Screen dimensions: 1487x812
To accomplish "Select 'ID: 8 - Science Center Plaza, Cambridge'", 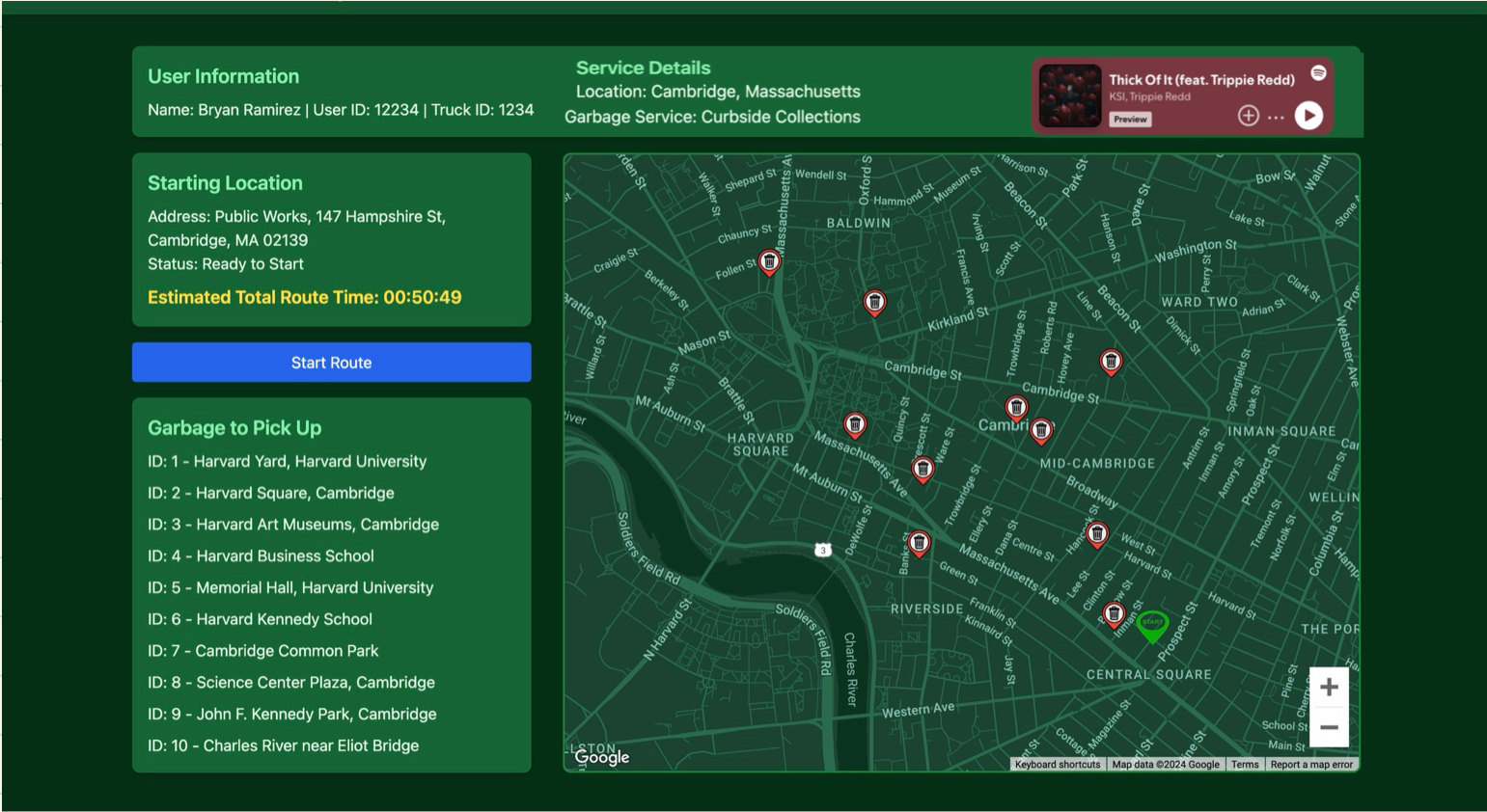I will click(291, 683).
